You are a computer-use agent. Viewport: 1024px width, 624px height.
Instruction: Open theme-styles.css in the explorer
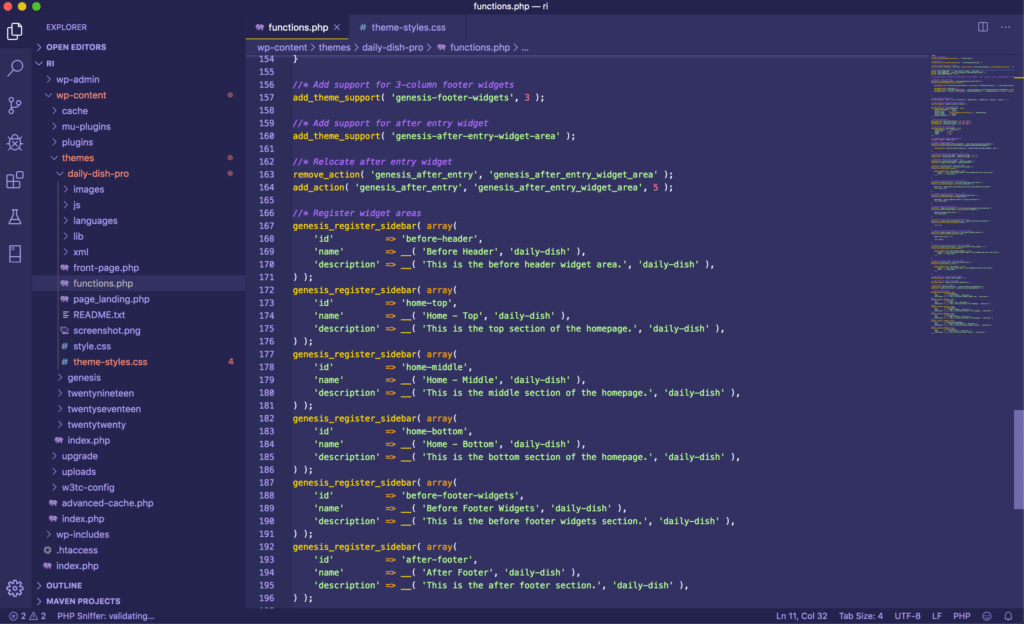click(110, 362)
